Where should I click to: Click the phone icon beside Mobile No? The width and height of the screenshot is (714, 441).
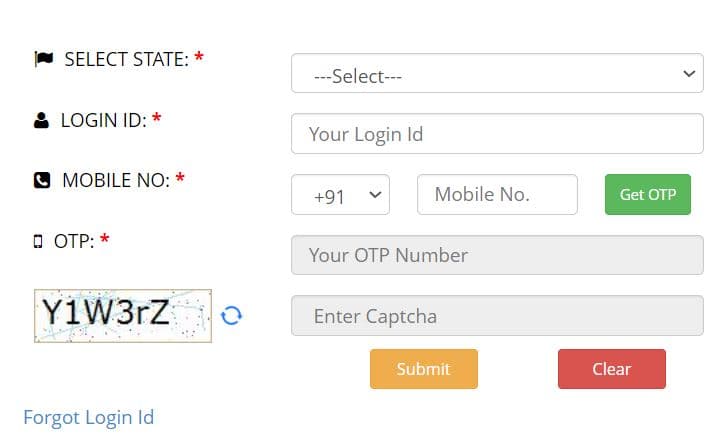[42, 181]
